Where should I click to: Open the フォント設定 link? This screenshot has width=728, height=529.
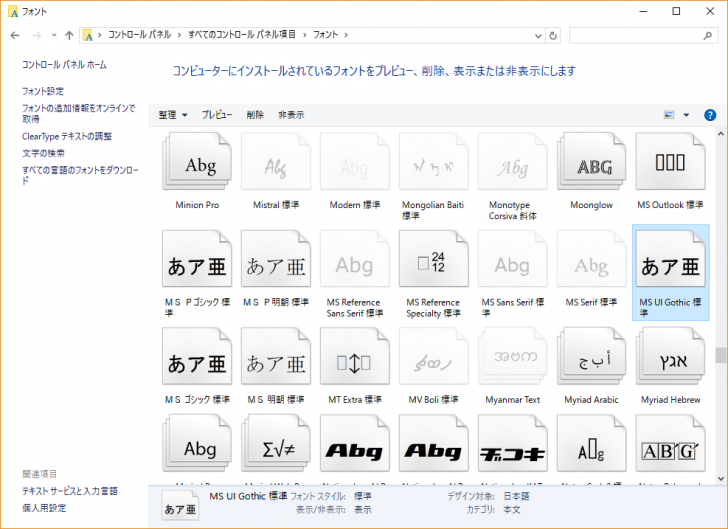(43, 91)
